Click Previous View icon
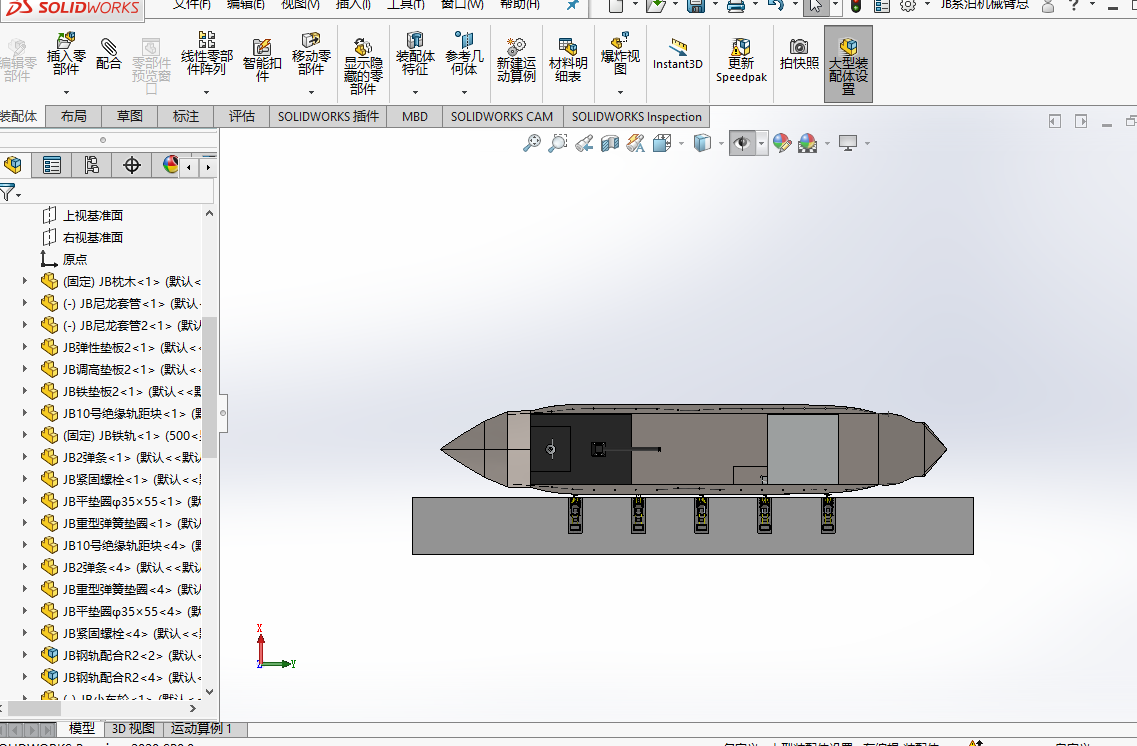Viewport: 1137px width, 746px height. (x=584, y=143)
